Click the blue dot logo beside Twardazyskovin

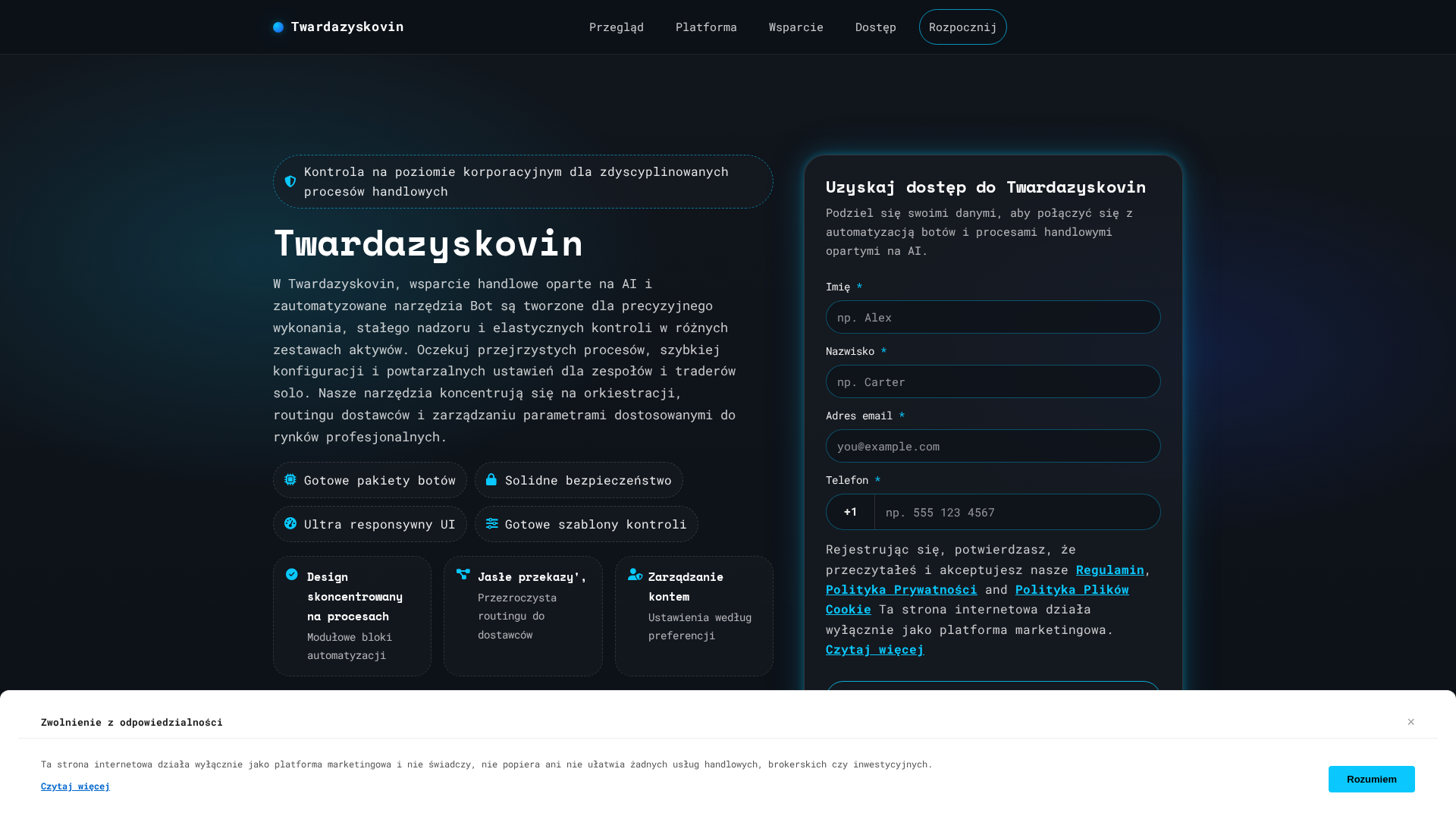[x=278, y=27]
